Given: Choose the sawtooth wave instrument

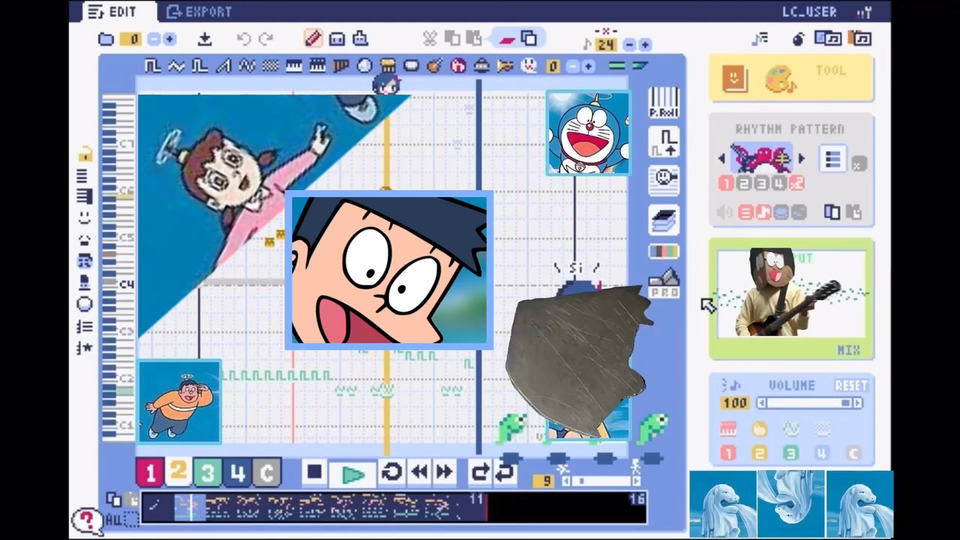Looking at the screenshot, I should [x=223, y=66].
